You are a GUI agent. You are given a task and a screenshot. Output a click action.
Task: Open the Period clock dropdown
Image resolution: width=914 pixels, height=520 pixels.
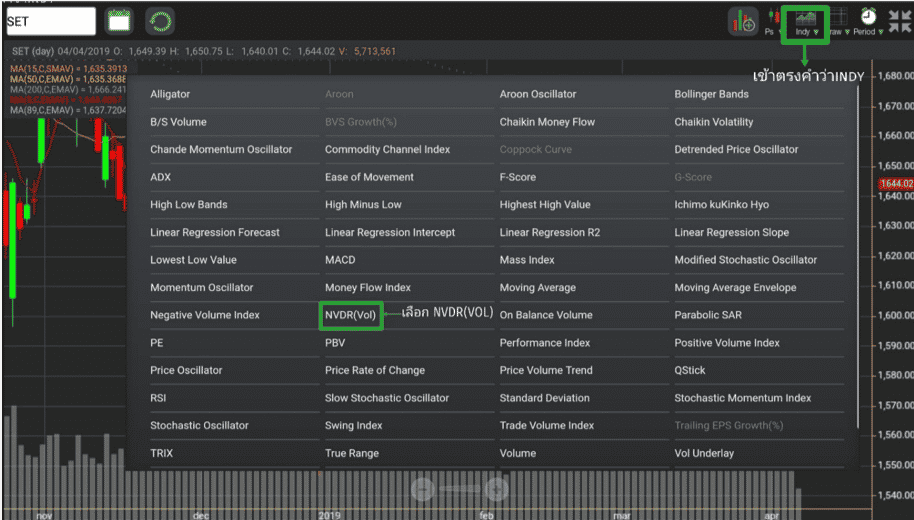(868, 22)
